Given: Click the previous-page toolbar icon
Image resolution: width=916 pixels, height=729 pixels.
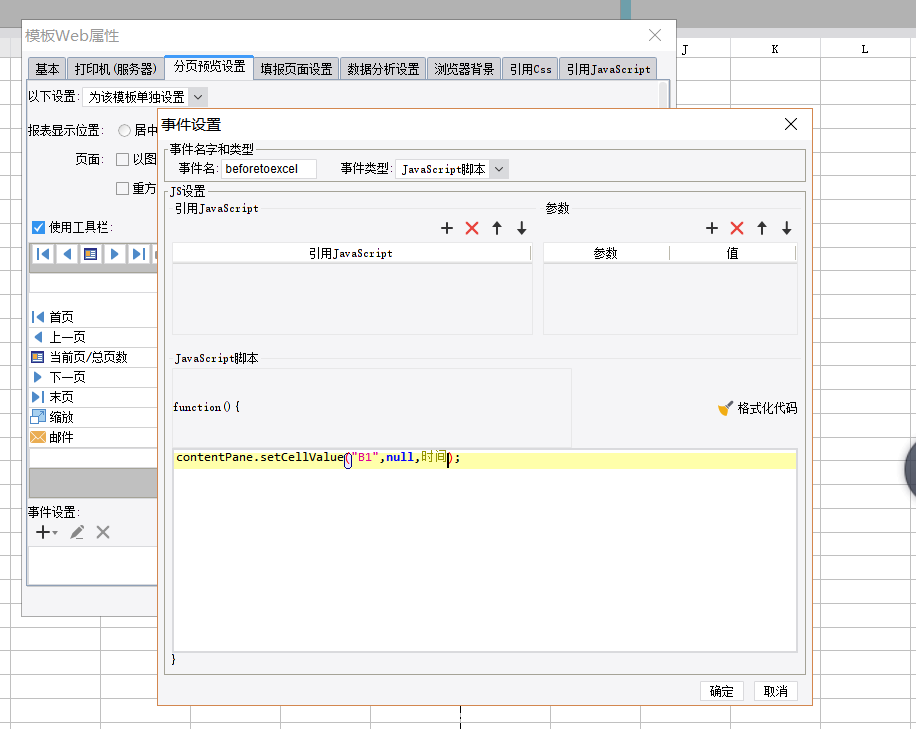Looking at the screenshot, I should [x=67, y=254].
